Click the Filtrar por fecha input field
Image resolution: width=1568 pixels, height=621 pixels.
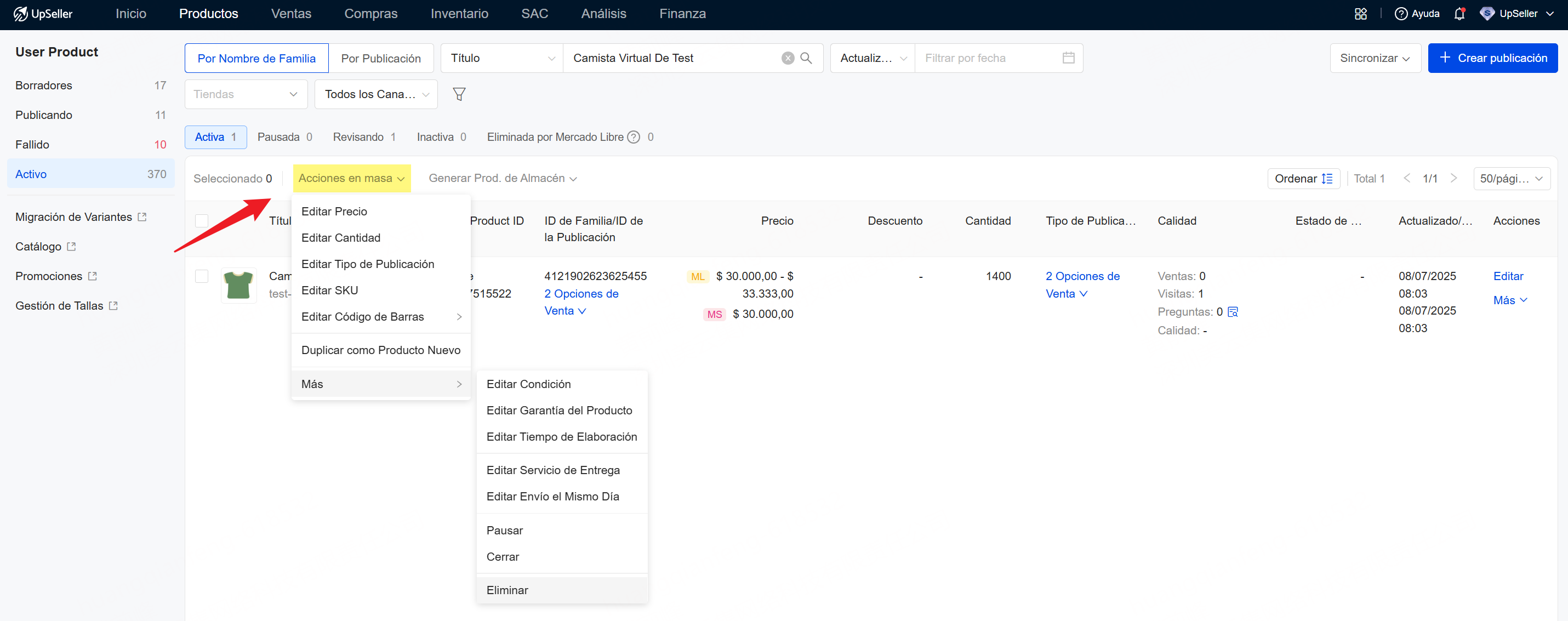click(x=999, y=58)
